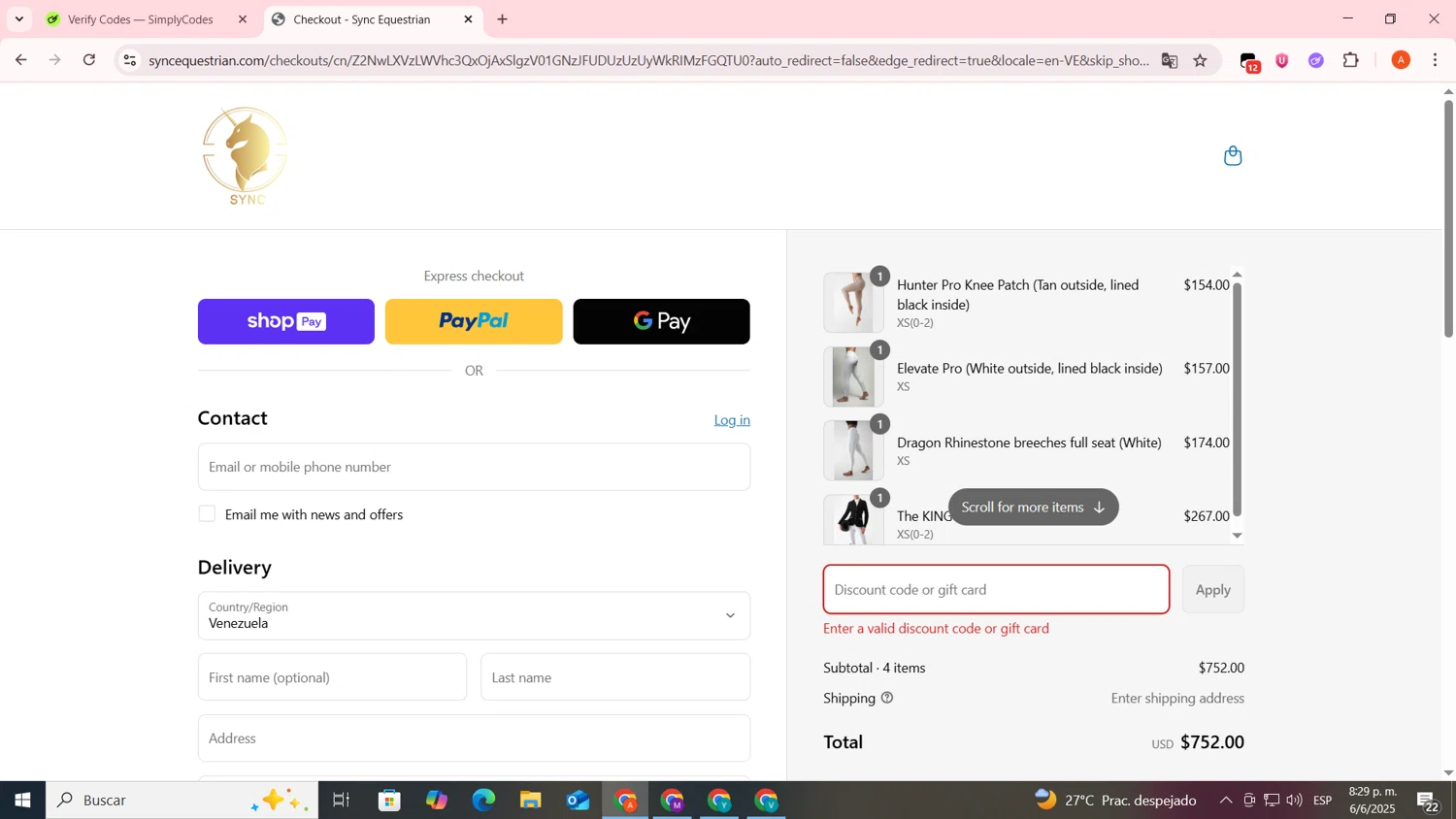Close the Checkout - Sync Equestrian tab
The height and width of the screenshot is (819, 1456).
(x=469, y=19)
